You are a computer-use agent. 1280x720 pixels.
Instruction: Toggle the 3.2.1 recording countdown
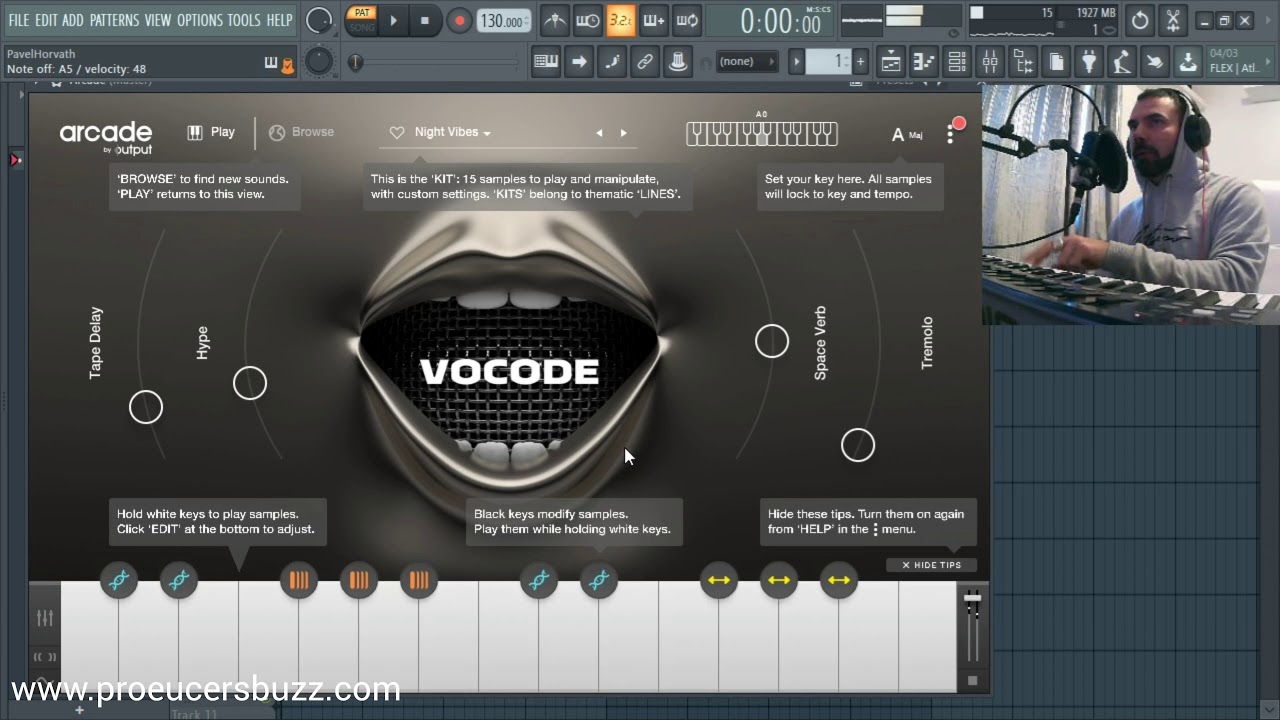621,20
